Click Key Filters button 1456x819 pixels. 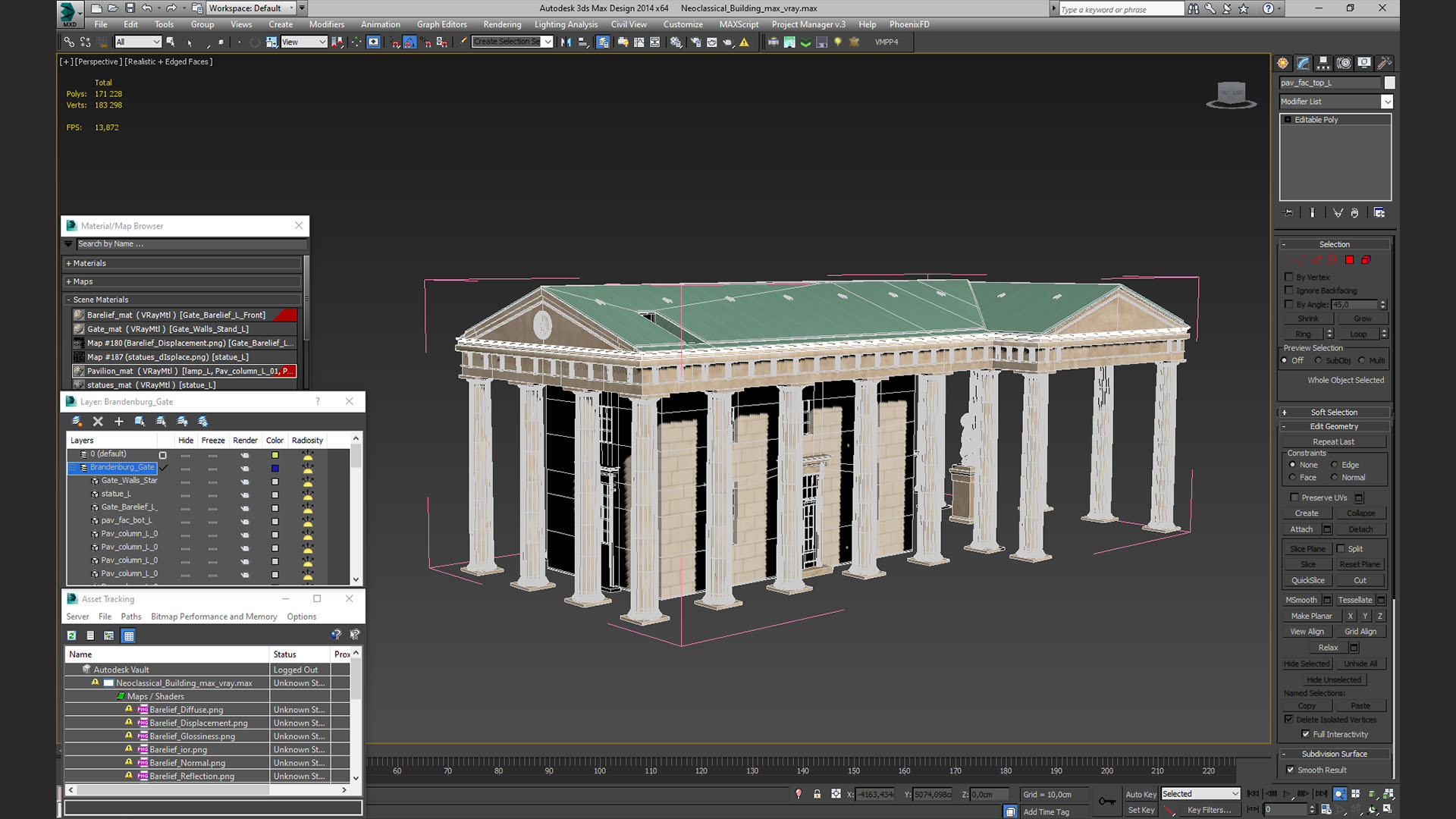[1209, 810]
